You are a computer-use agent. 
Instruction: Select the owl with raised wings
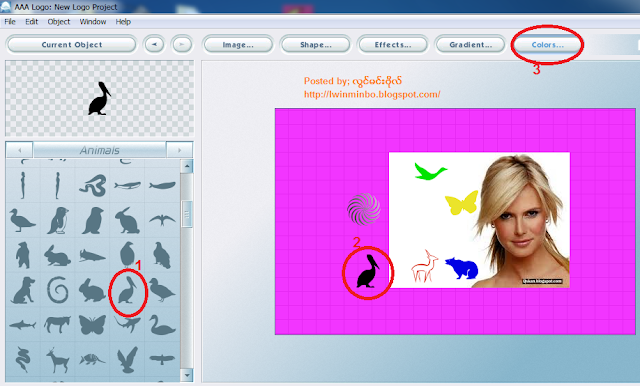[x=127, y=359]
